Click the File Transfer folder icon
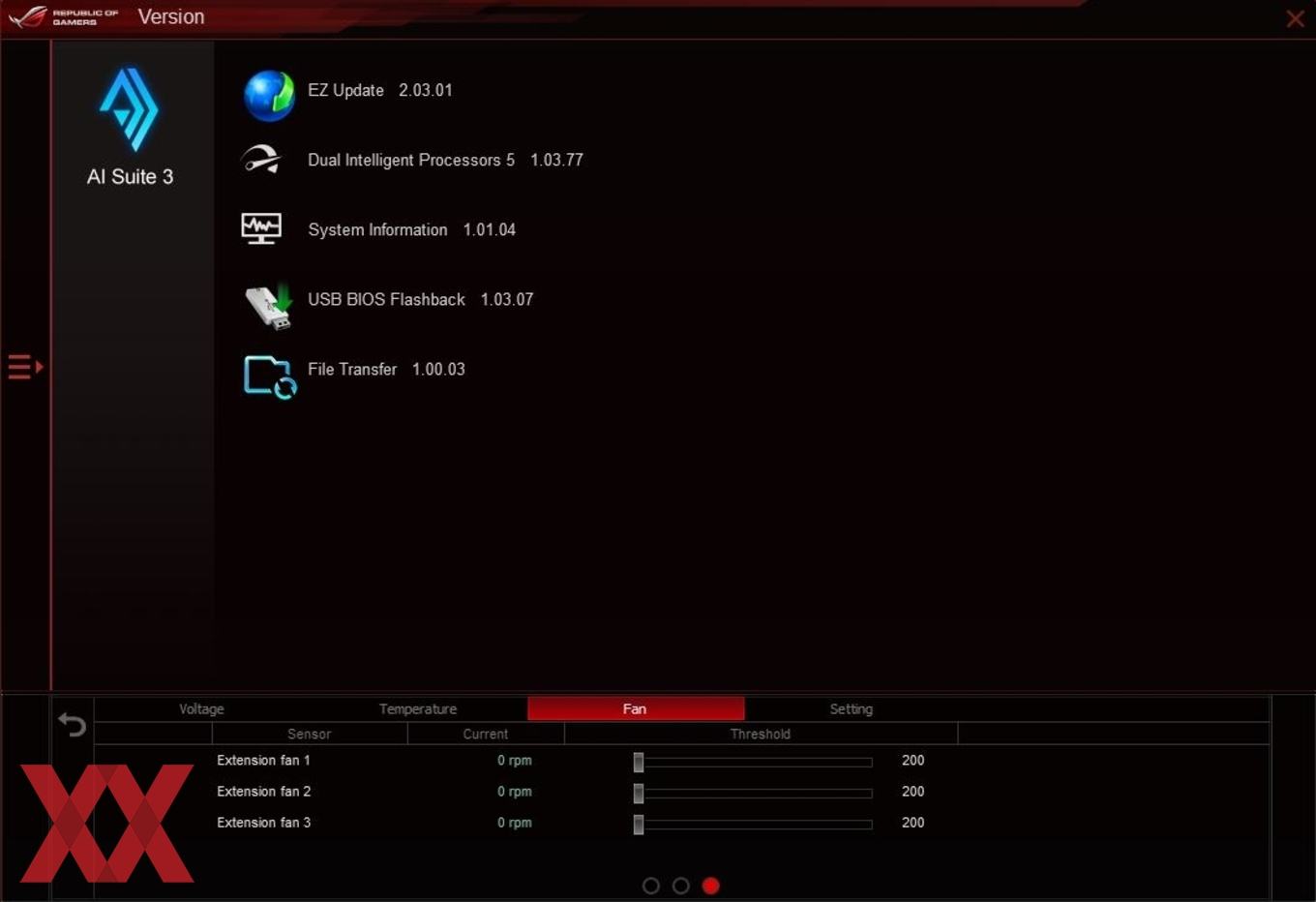This screenshot has height=902, width=1316. [x=270, y=377]
